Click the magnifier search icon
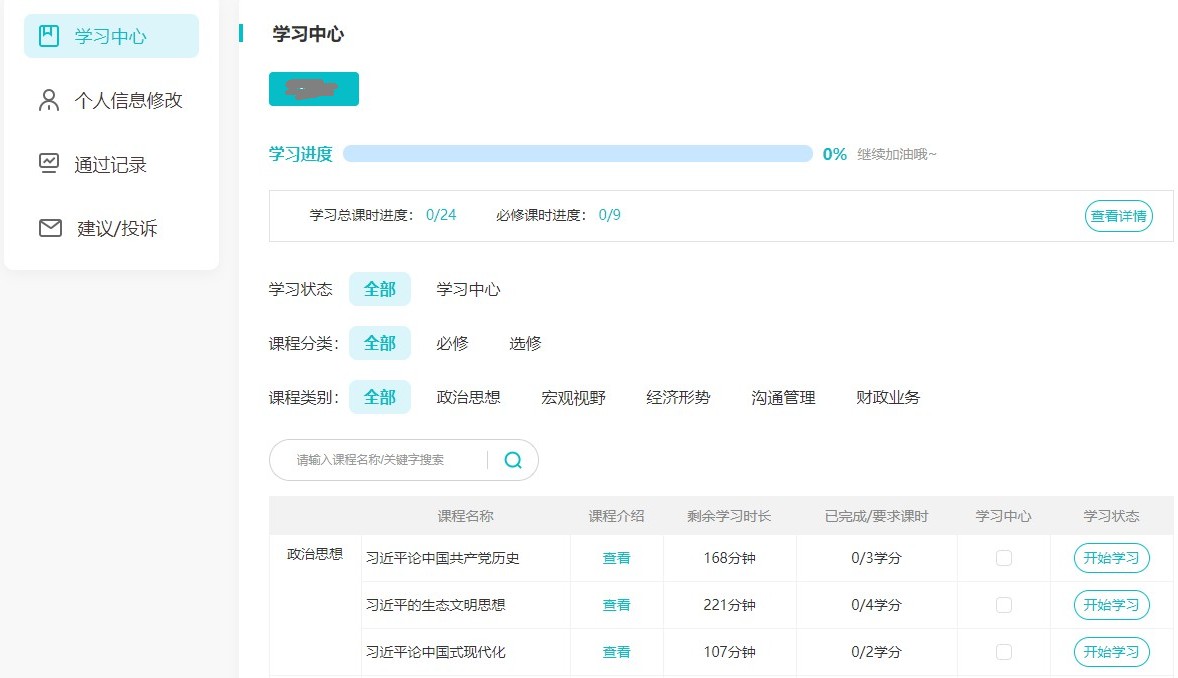 (513, 460)
